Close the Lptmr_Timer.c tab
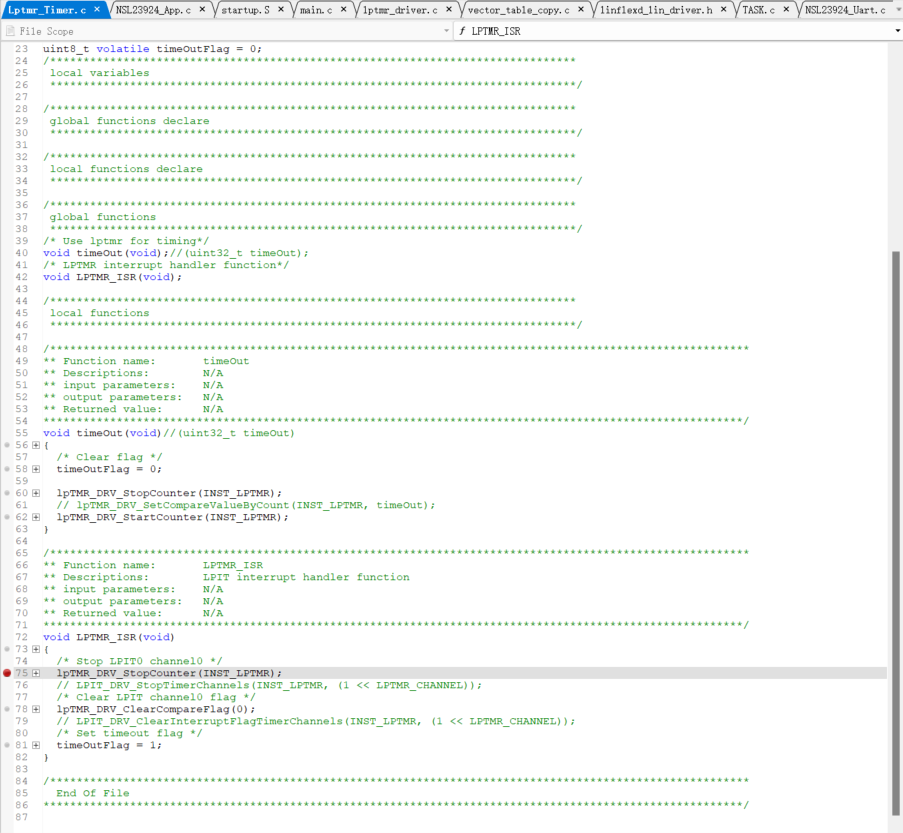The width and height of the screenshot is (903, 833). pos(97,9)
